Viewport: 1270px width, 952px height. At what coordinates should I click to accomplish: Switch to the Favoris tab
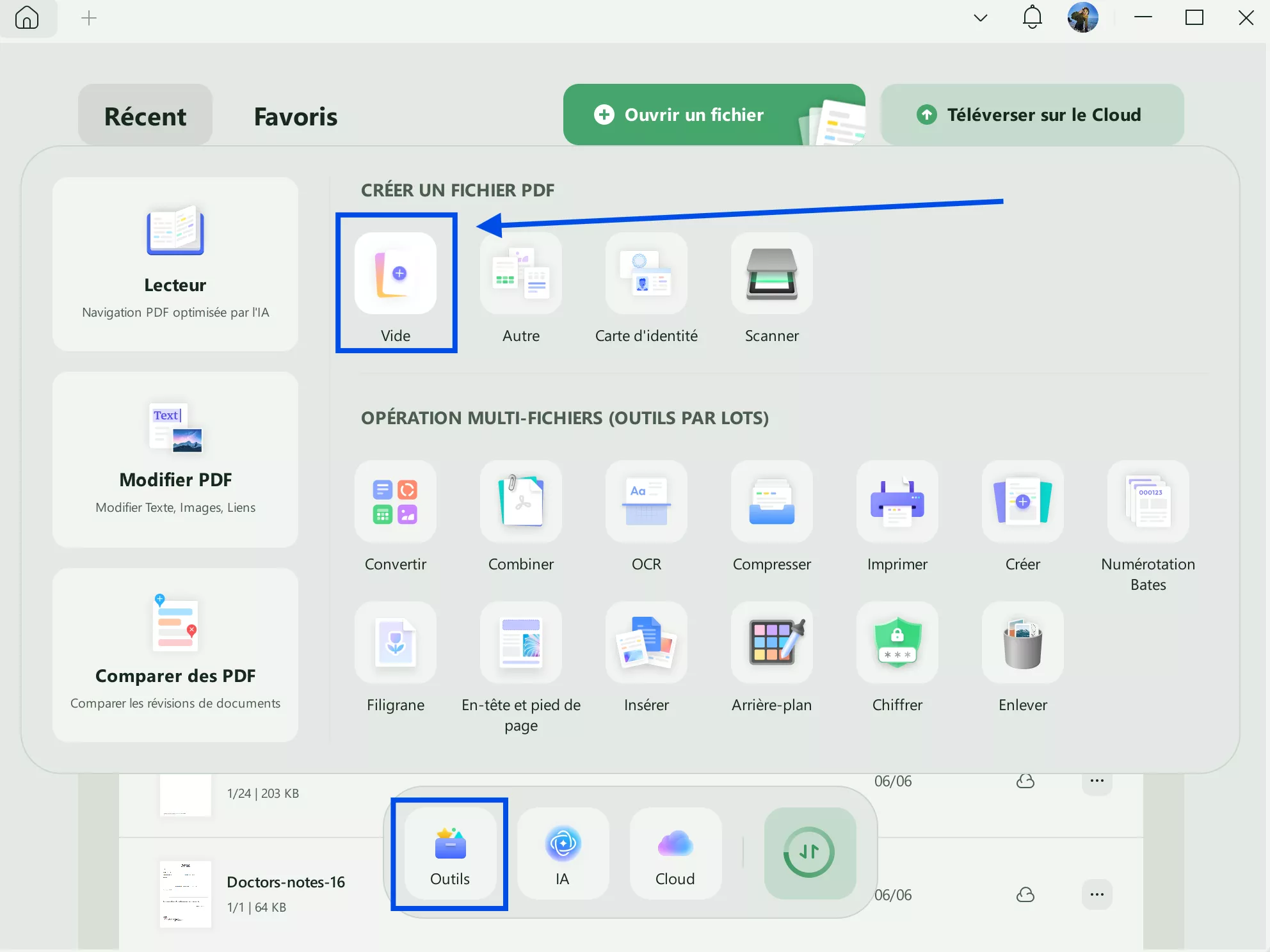pos(295,116)
